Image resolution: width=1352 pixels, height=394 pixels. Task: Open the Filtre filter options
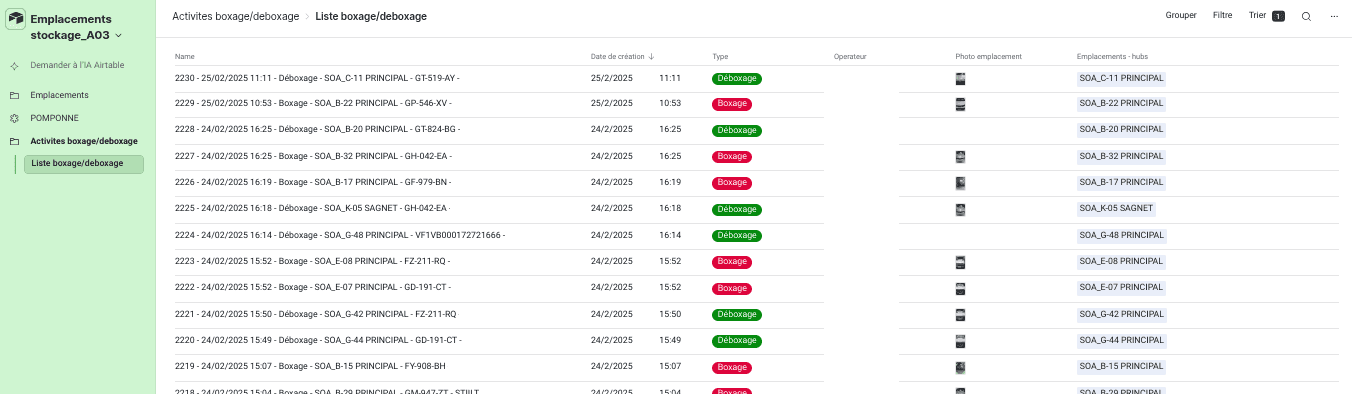pos(1222,16)
